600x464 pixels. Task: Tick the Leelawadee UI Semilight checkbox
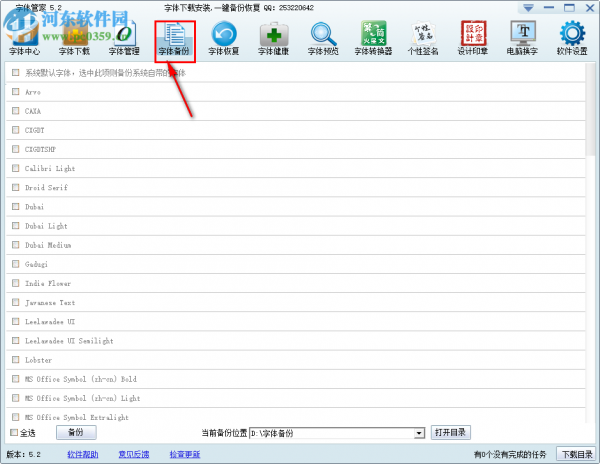[x=15, y=340]
